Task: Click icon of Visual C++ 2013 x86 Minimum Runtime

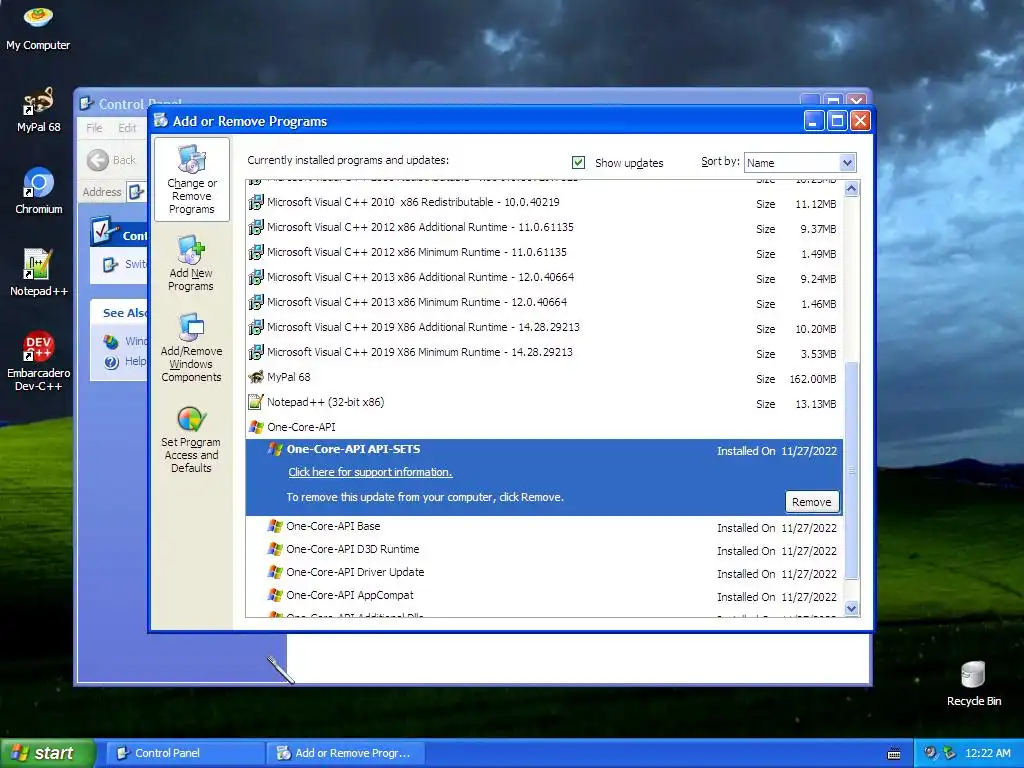Action: (x=256, y=302)
